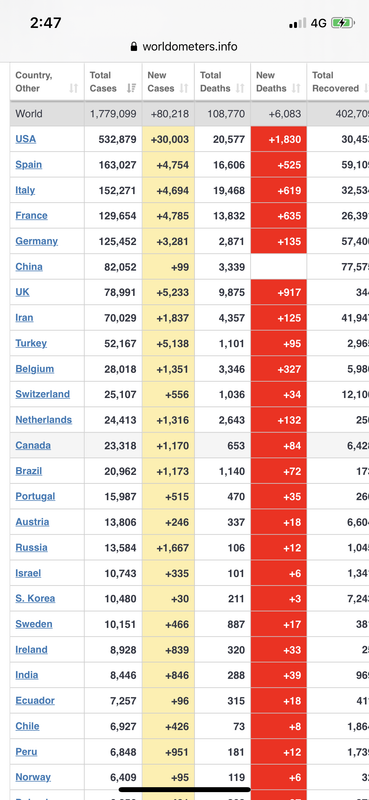Sort table by Country column arrows icon
369x800 pixels.
tap(73, 88)
